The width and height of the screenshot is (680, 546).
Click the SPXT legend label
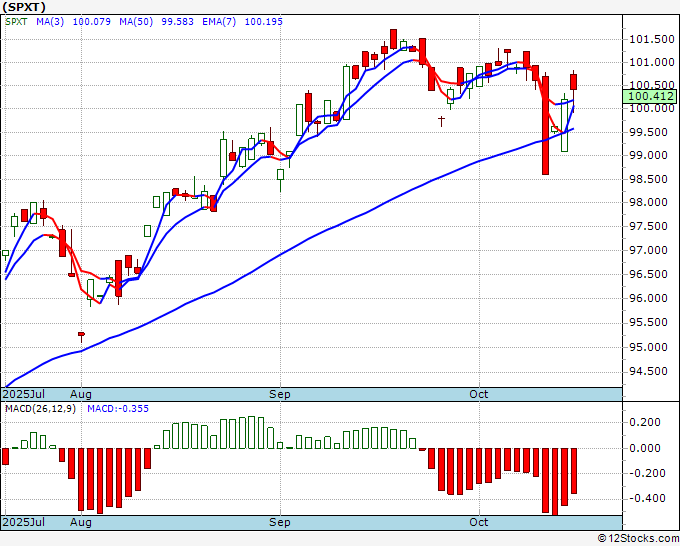tap(16, 22)
